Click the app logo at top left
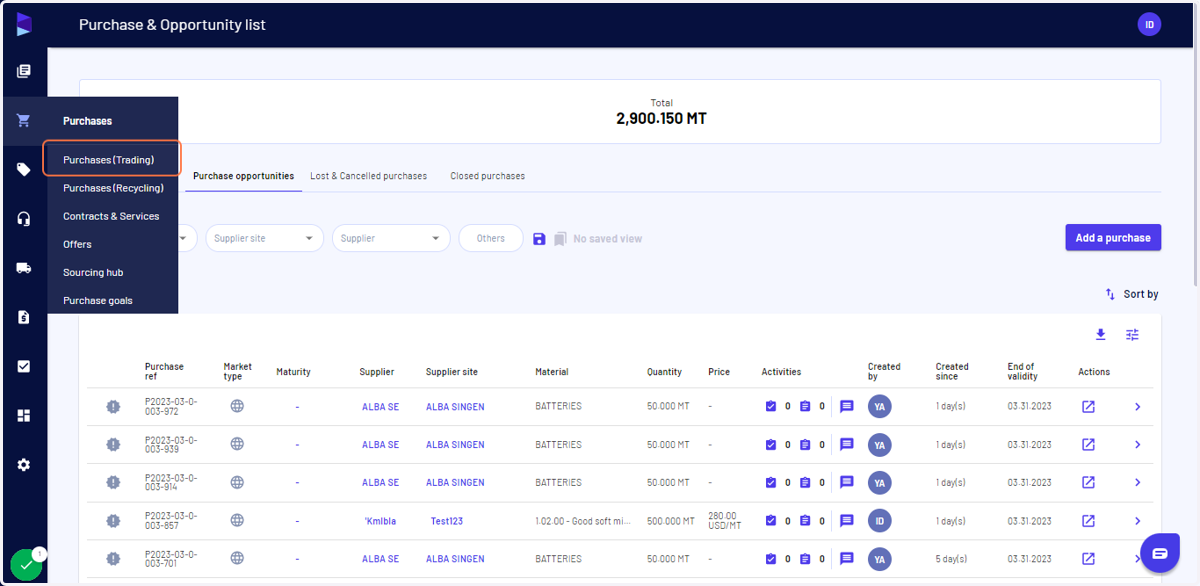1200x586 pixels. click(24, 24)
